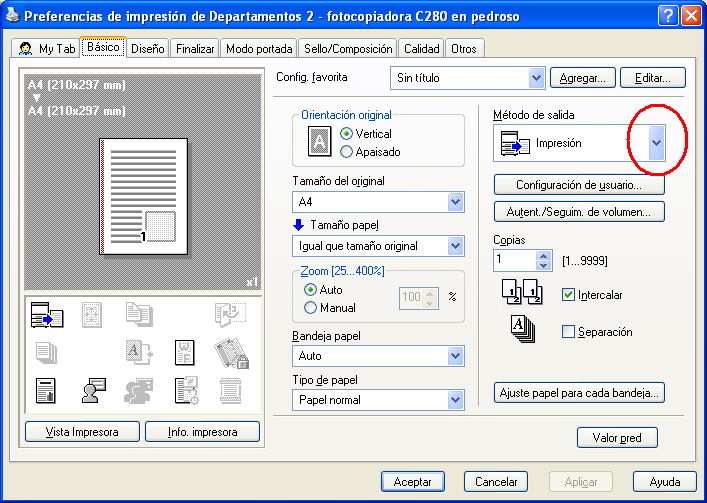Image resolution: width=707 pixels, height=503 pixels.
Task: Click Ajuste papel para cada bandeja...
Action: coord(579,393)
